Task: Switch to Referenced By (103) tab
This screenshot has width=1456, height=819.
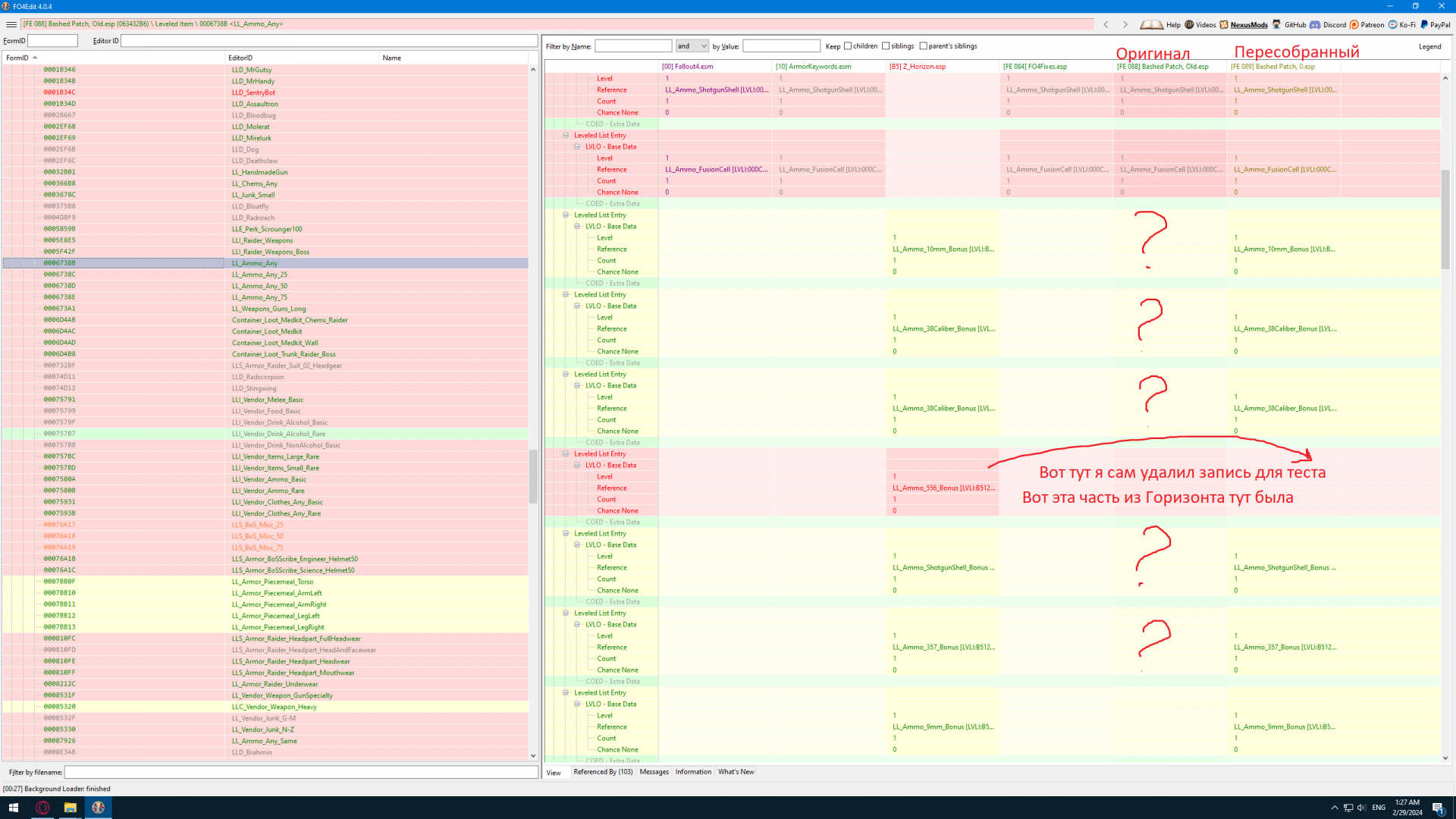Action: [x=603, y=772]
